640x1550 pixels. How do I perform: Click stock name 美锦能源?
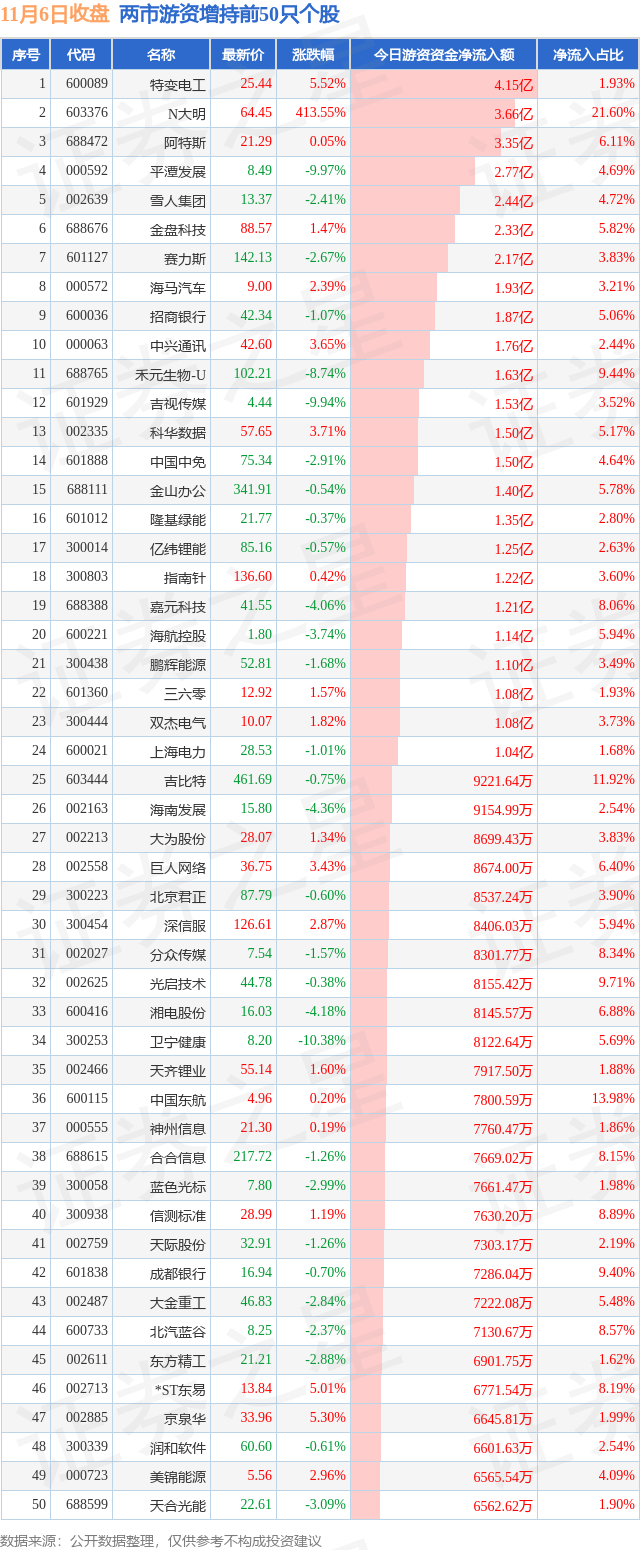pyautogui.click(x=178, y=1477)
